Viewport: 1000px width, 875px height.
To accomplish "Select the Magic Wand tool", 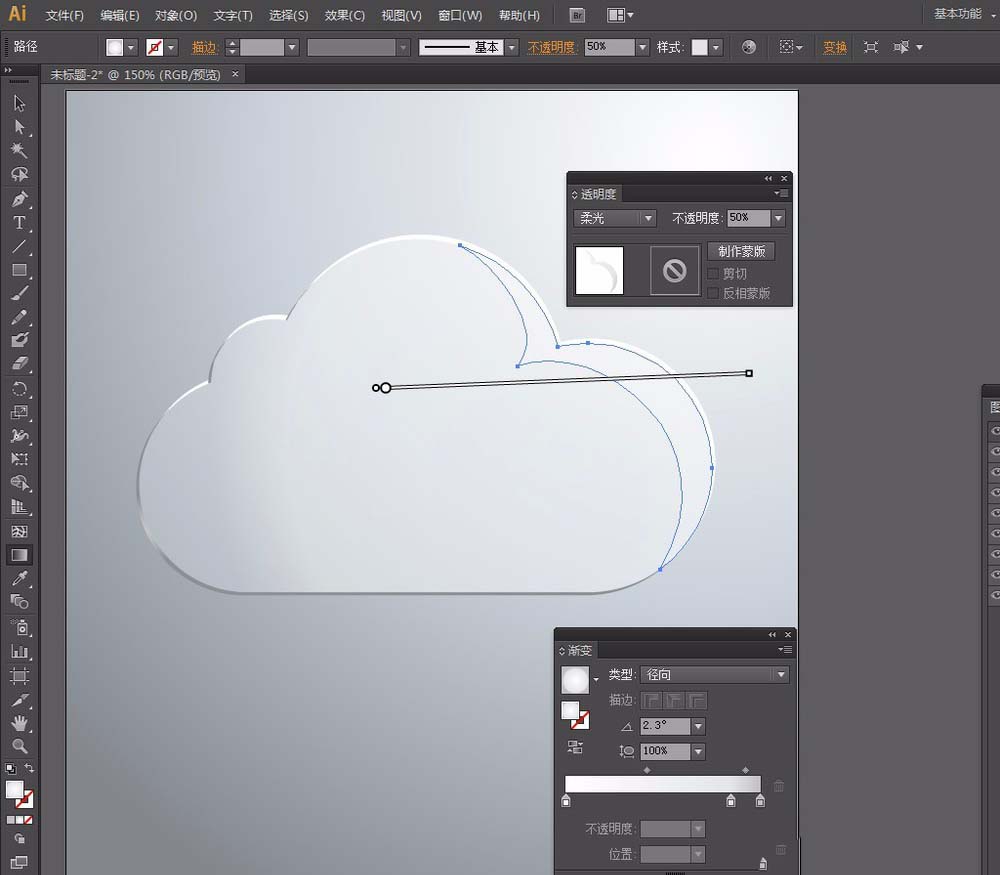I will click(x=19, y=151).
